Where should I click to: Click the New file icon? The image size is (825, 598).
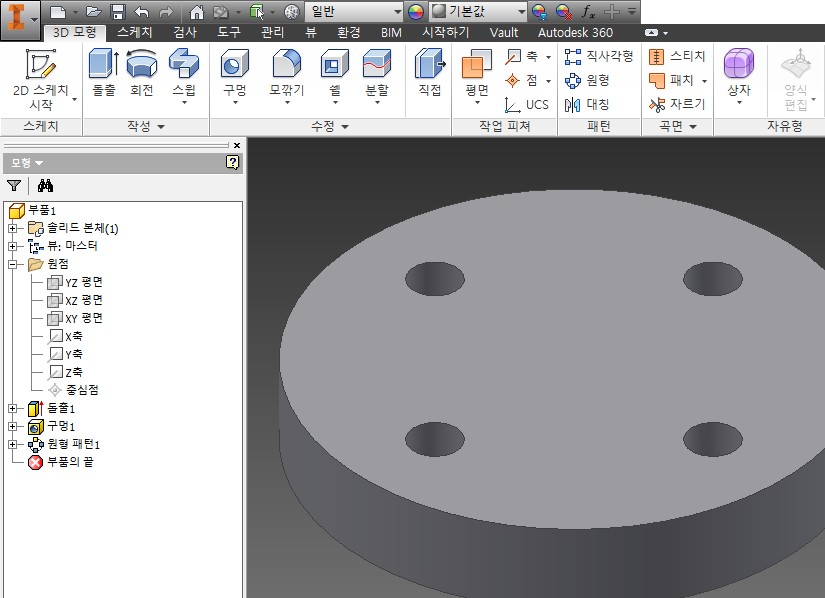[58, 12]
